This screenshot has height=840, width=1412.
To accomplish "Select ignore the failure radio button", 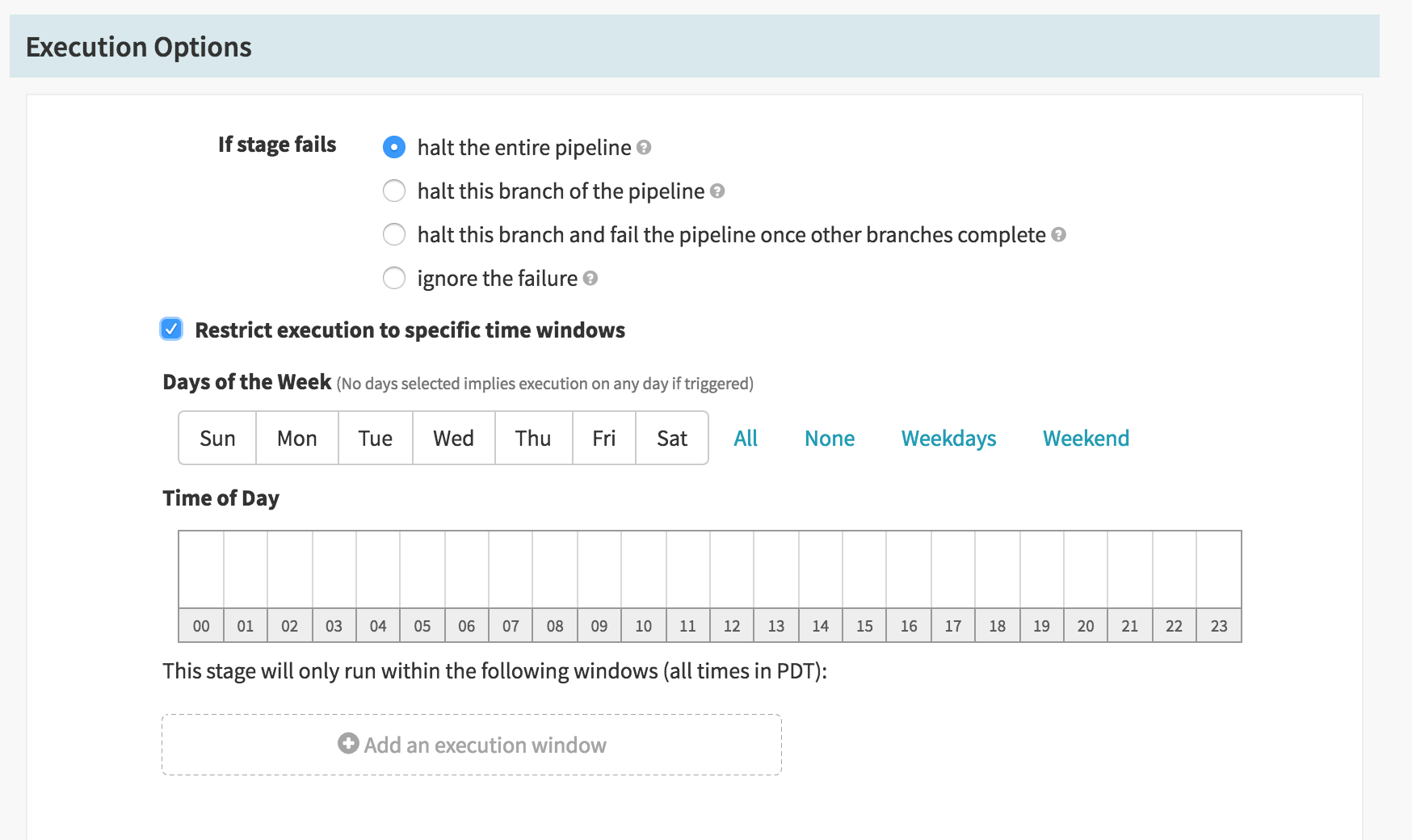I will (x=394, y=278).
